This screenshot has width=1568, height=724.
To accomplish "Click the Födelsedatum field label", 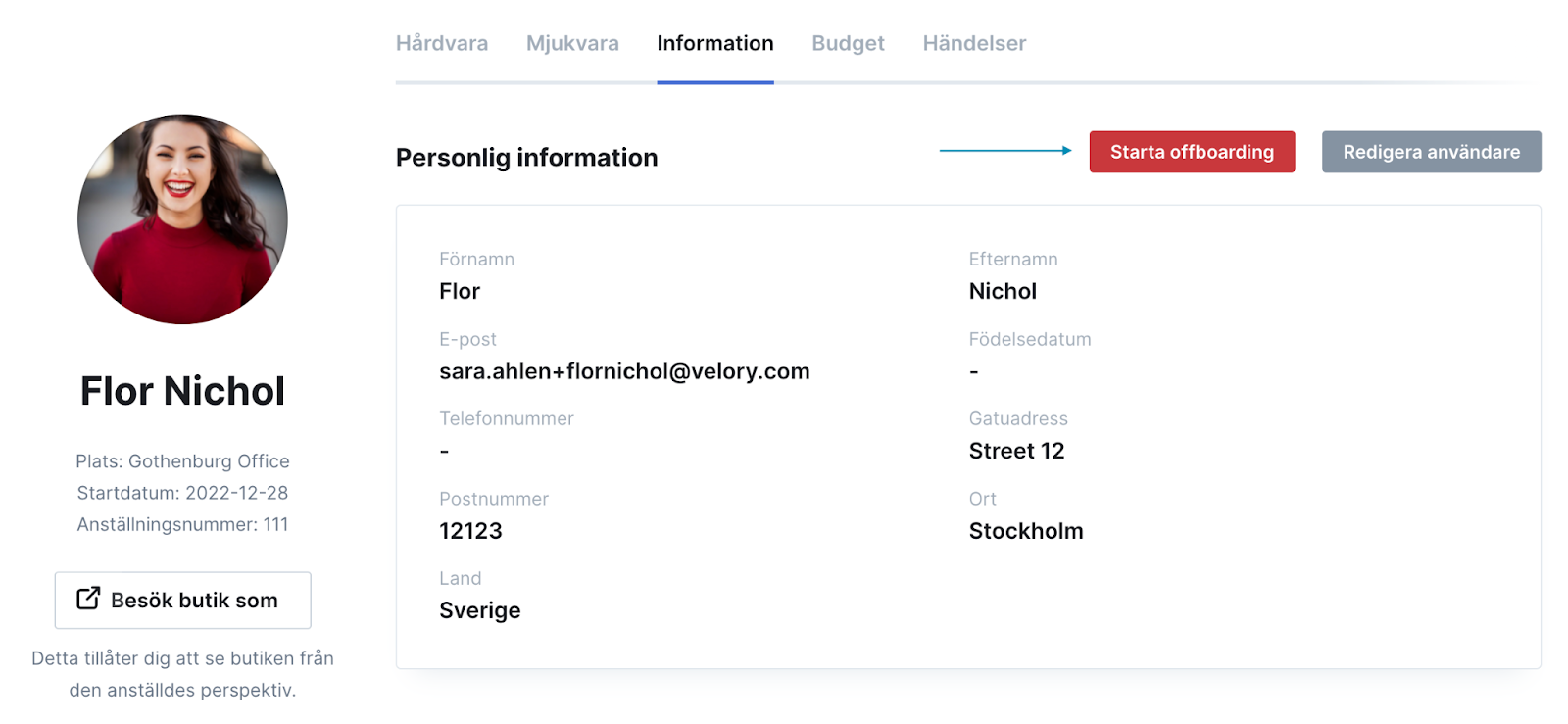I will 1030,339.
